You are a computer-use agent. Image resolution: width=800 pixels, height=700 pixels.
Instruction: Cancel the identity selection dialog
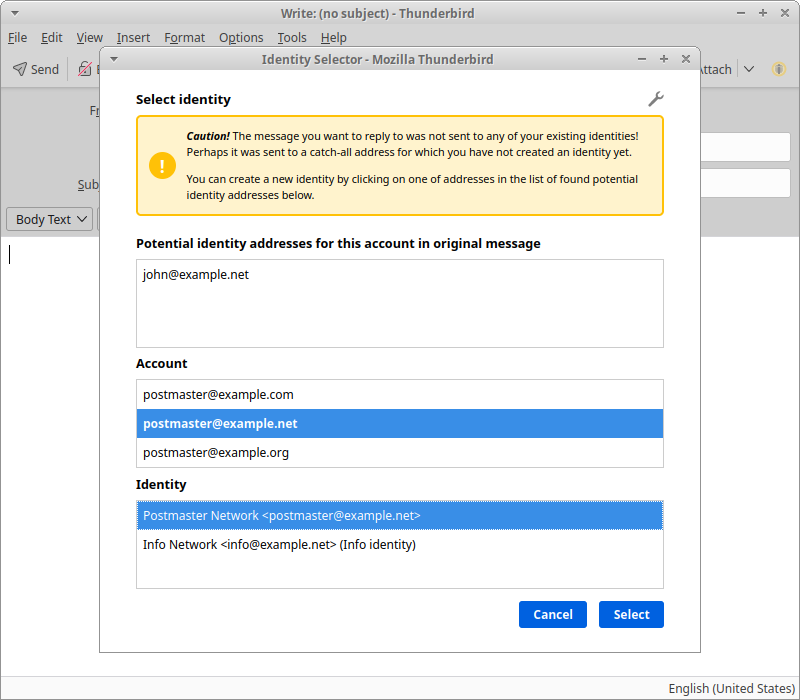click(x=553, y=614)
